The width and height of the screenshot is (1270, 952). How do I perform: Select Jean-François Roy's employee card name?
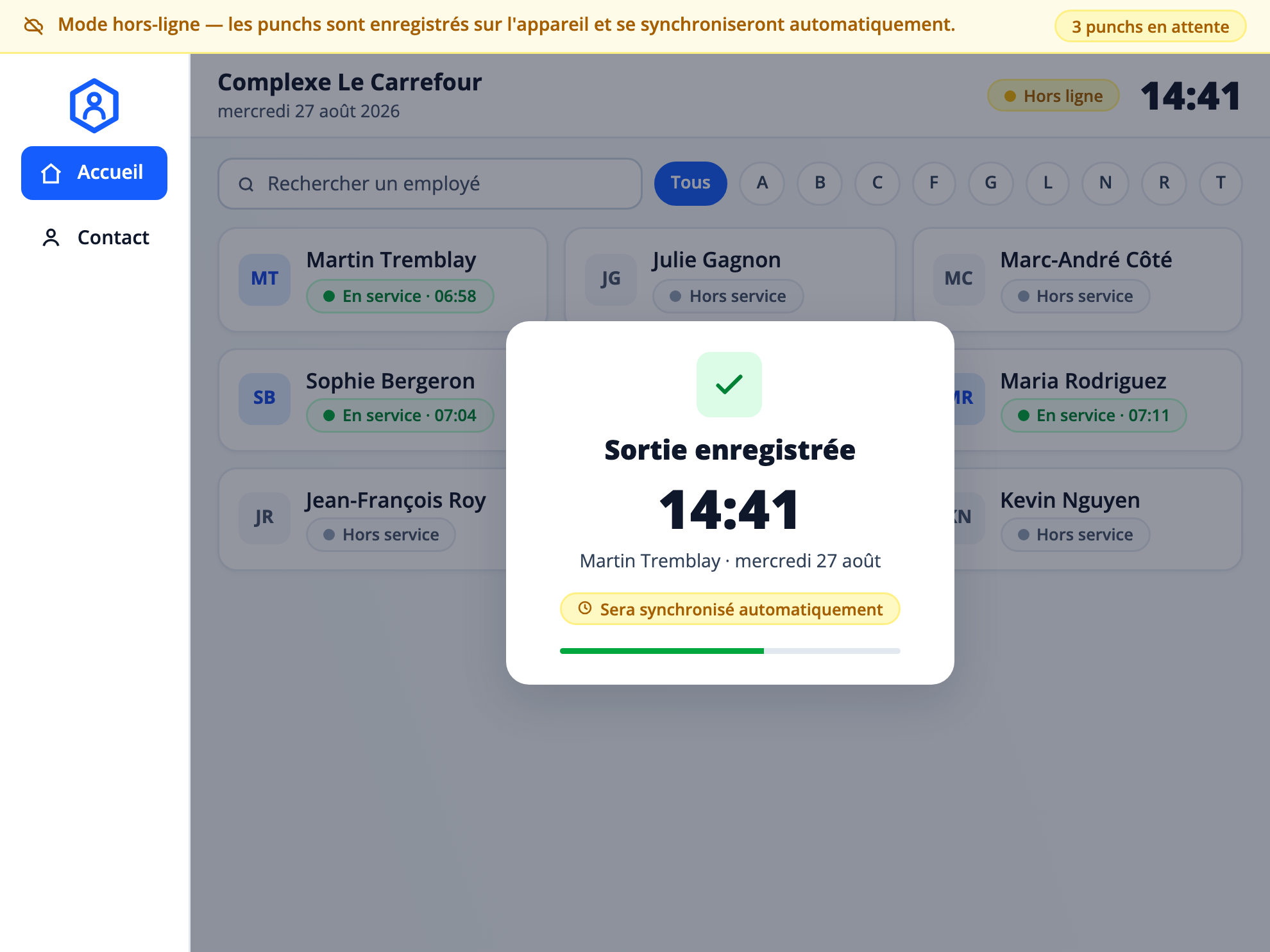coord(396,501)
